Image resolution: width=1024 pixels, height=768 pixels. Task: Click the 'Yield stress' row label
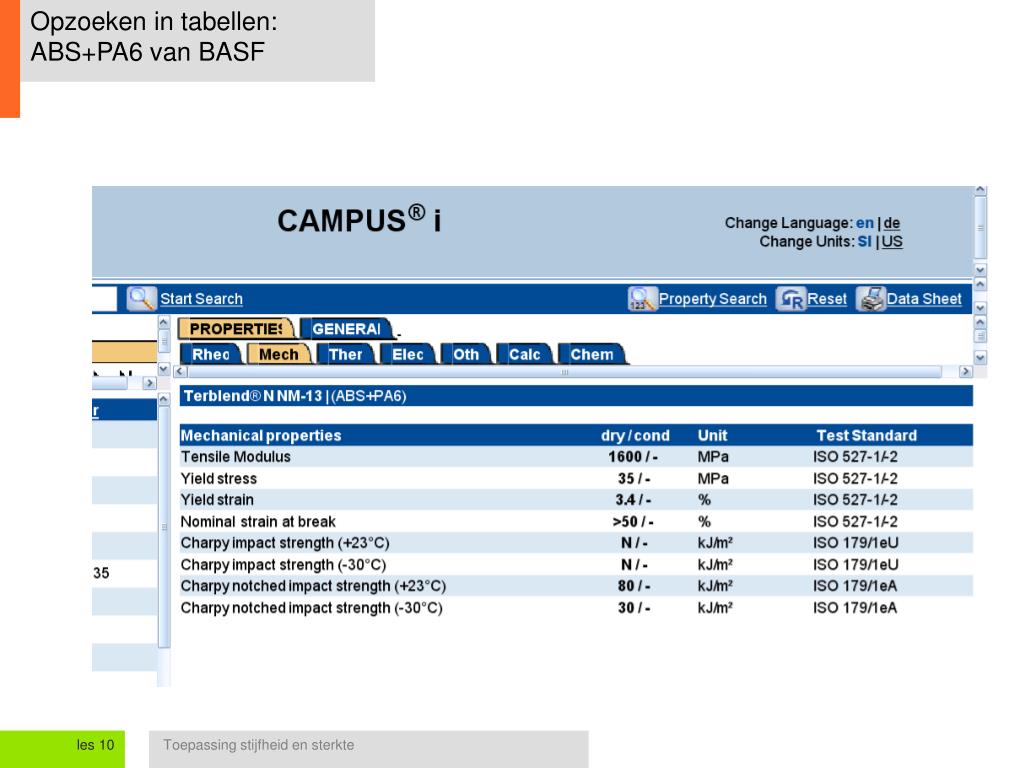click(x=219, y=478)
